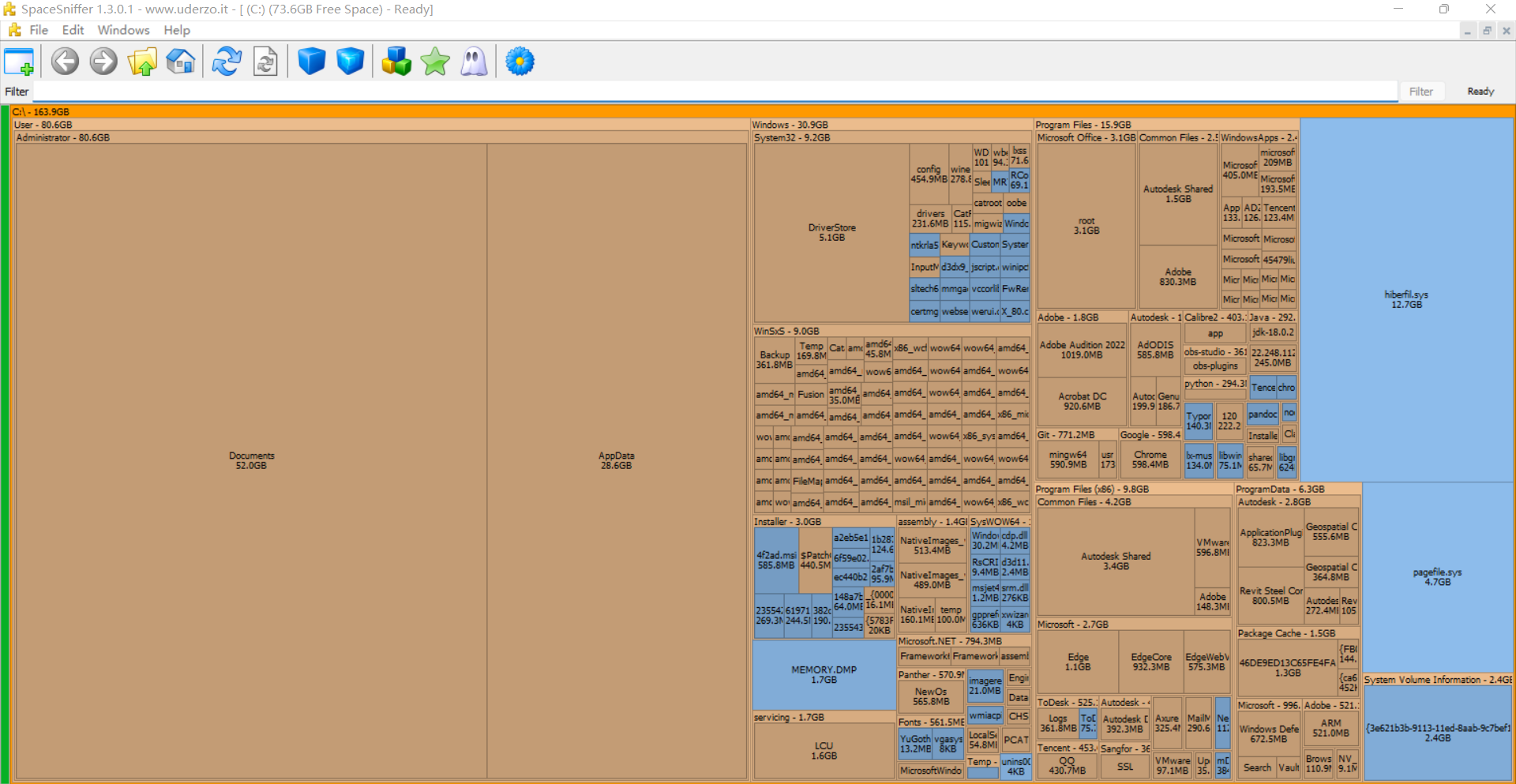Select the Autodesk Shared 3.4GB block

[x=1116, y=561]
